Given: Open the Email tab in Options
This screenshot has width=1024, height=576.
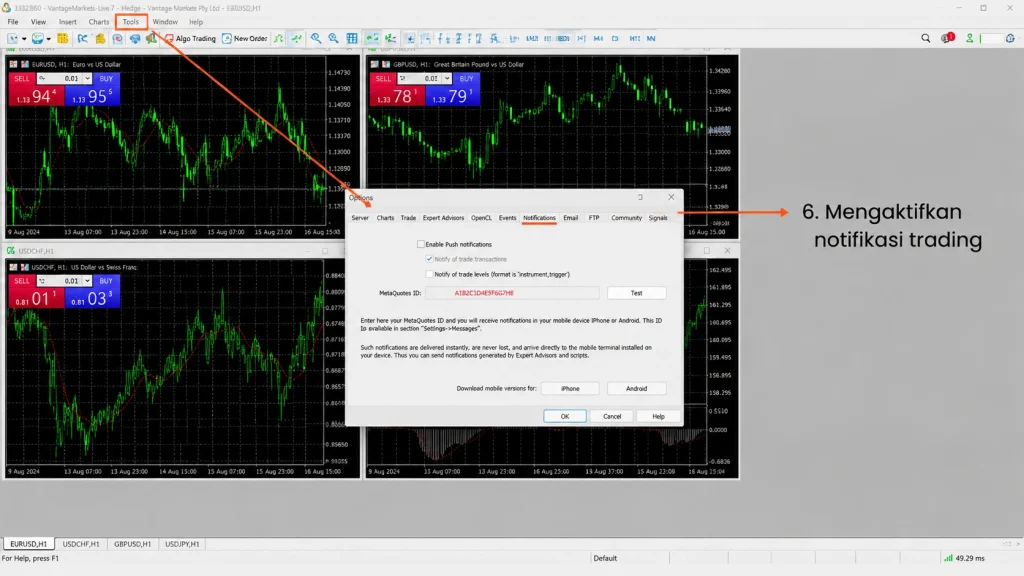Looking at the screenshot, I should (570, 218).
